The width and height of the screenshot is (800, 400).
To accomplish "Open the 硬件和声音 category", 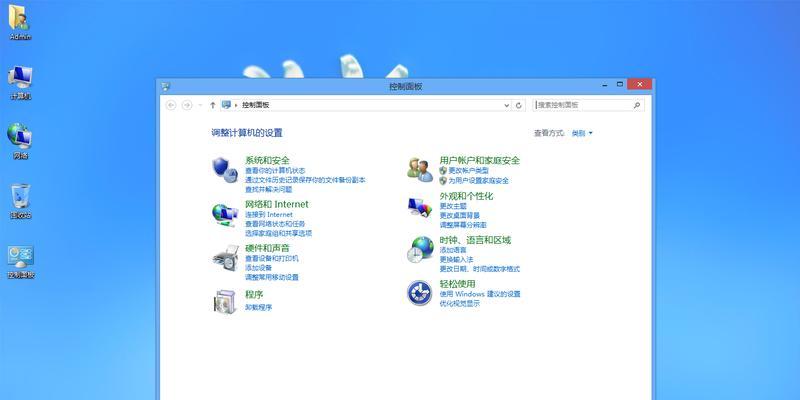I will 267,248.
